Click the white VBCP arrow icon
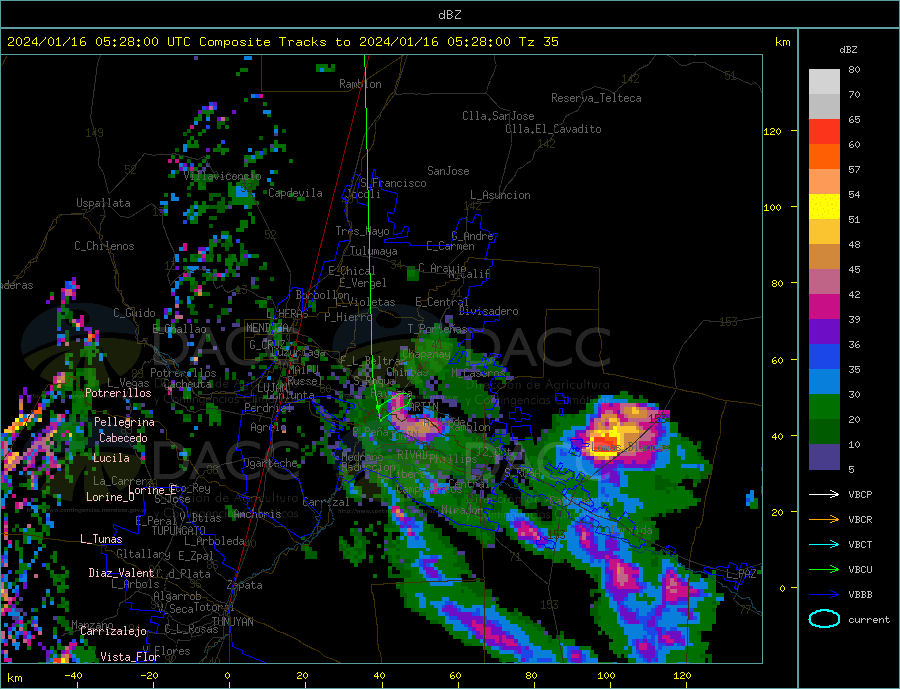Screen dimensions: 900x689 [x=824, y=494]
